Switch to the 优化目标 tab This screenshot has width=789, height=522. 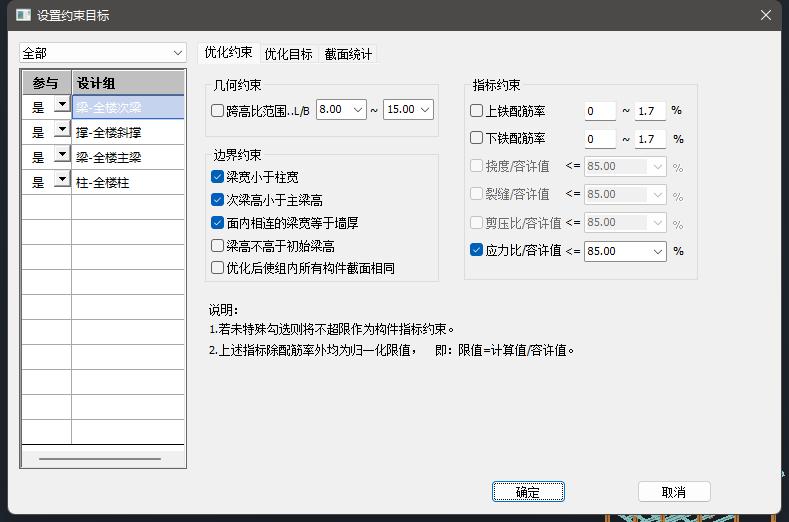[x=288, y=54]
